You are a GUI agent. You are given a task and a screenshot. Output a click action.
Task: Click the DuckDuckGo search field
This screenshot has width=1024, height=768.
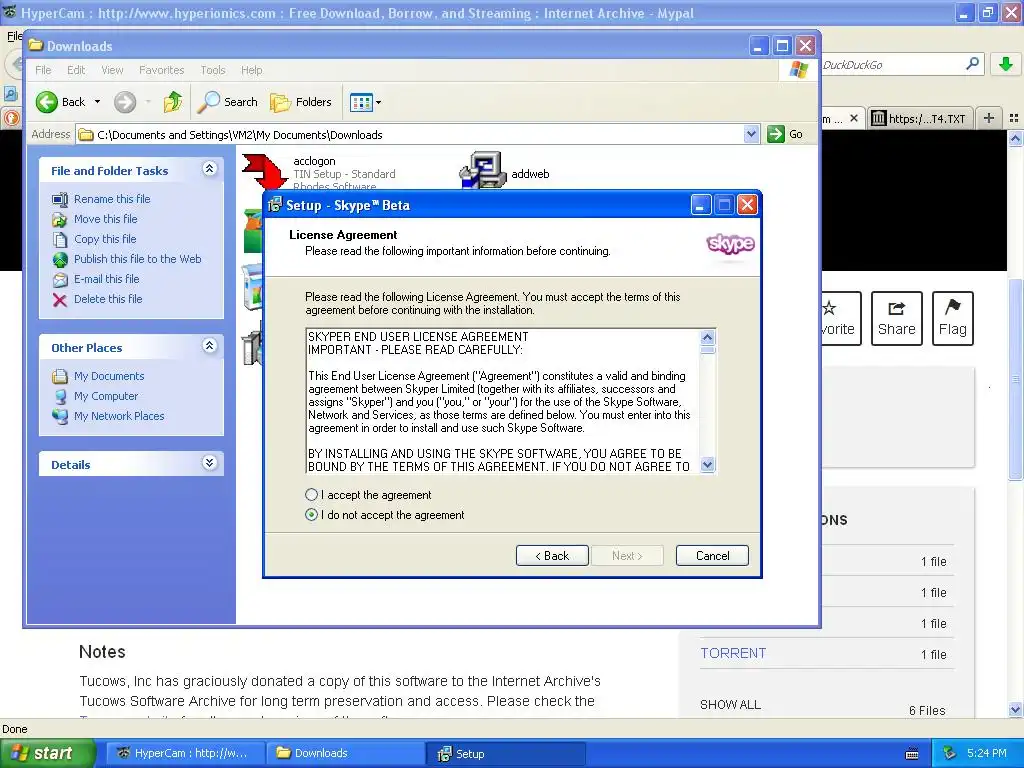coord(891,65)
